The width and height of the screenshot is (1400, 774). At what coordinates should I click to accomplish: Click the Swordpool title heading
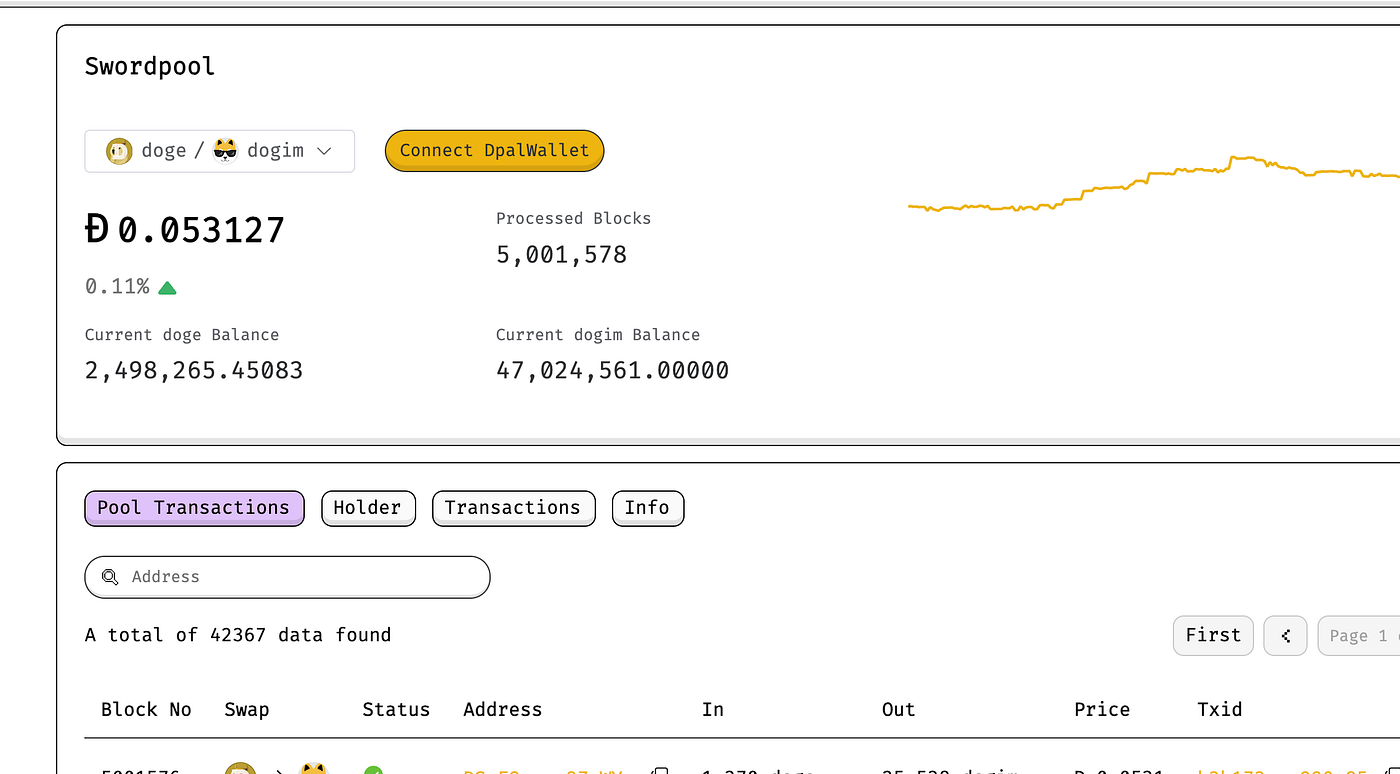(x=150, y=67)
